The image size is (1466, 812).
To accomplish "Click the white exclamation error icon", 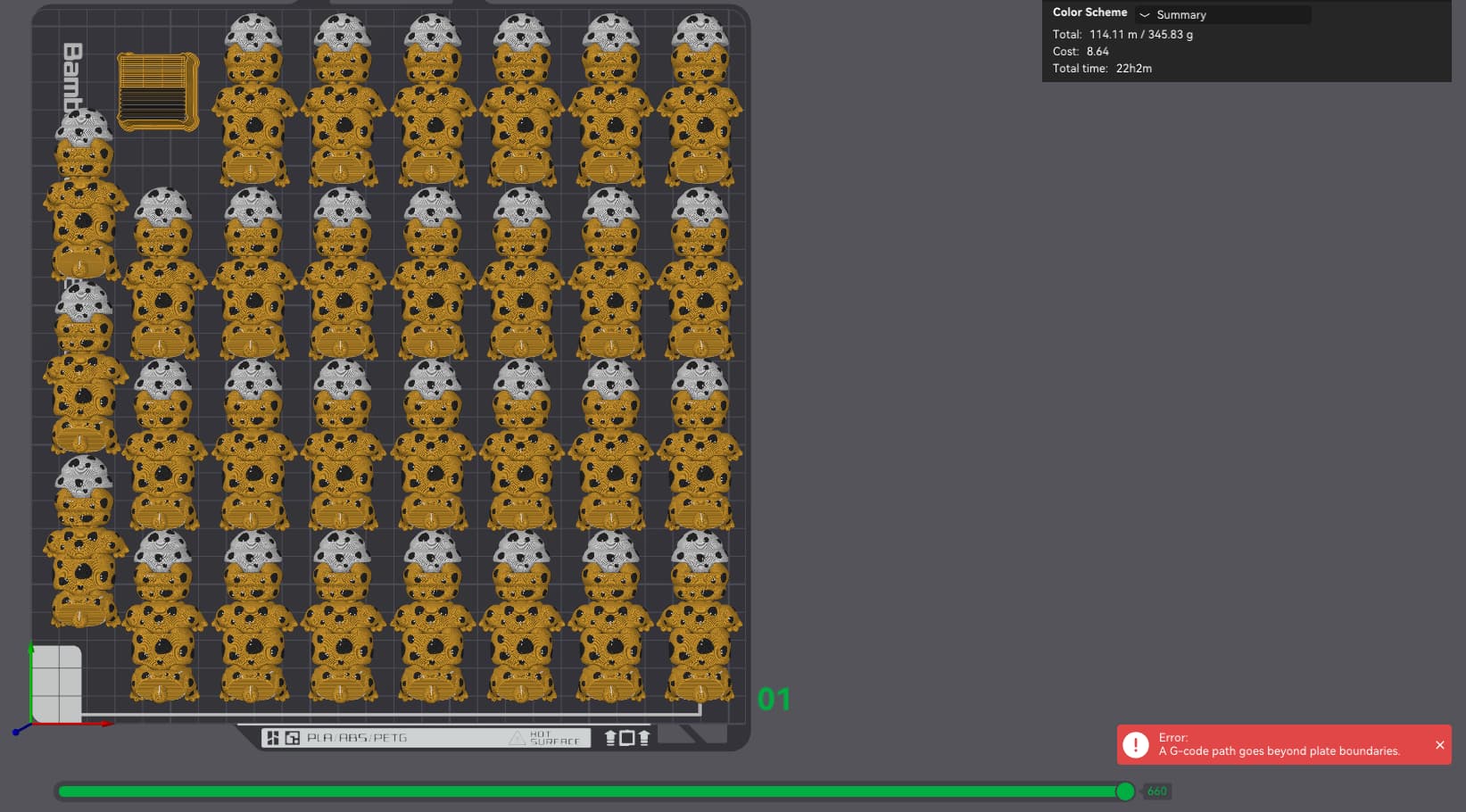I will 1135,745.
